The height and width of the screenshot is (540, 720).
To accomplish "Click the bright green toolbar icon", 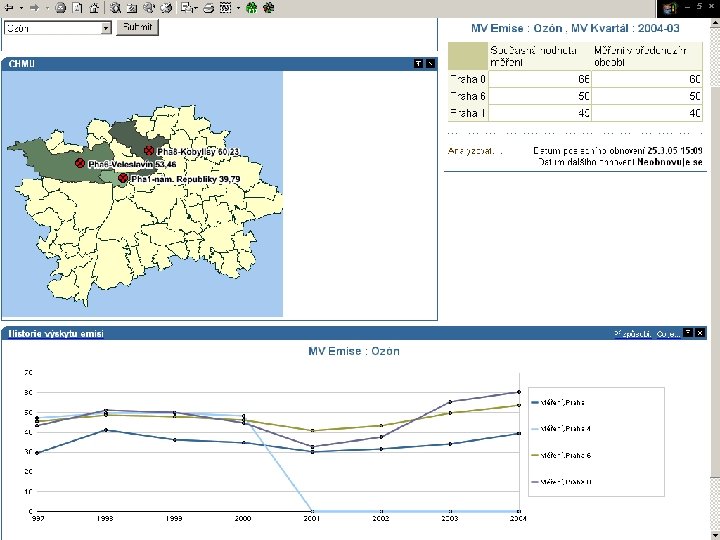I will coord(252,8).
